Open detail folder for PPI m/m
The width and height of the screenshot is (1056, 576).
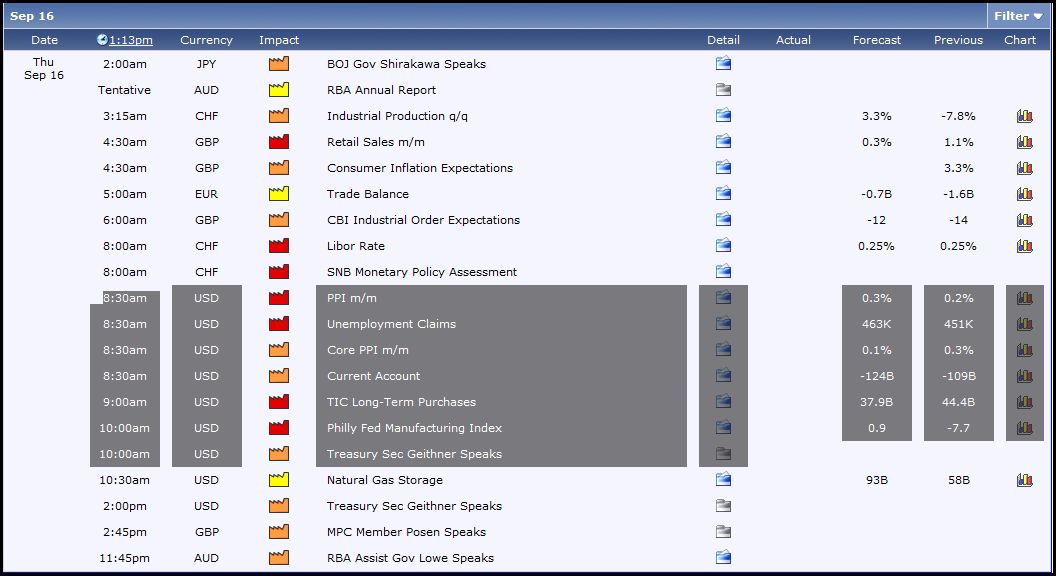[x=723, y=297]
